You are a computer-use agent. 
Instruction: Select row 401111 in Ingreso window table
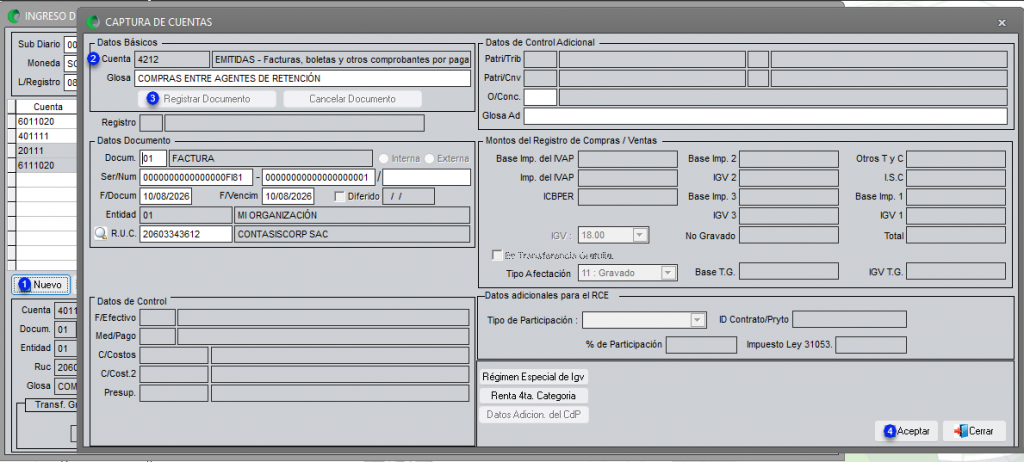coord(46,136)
